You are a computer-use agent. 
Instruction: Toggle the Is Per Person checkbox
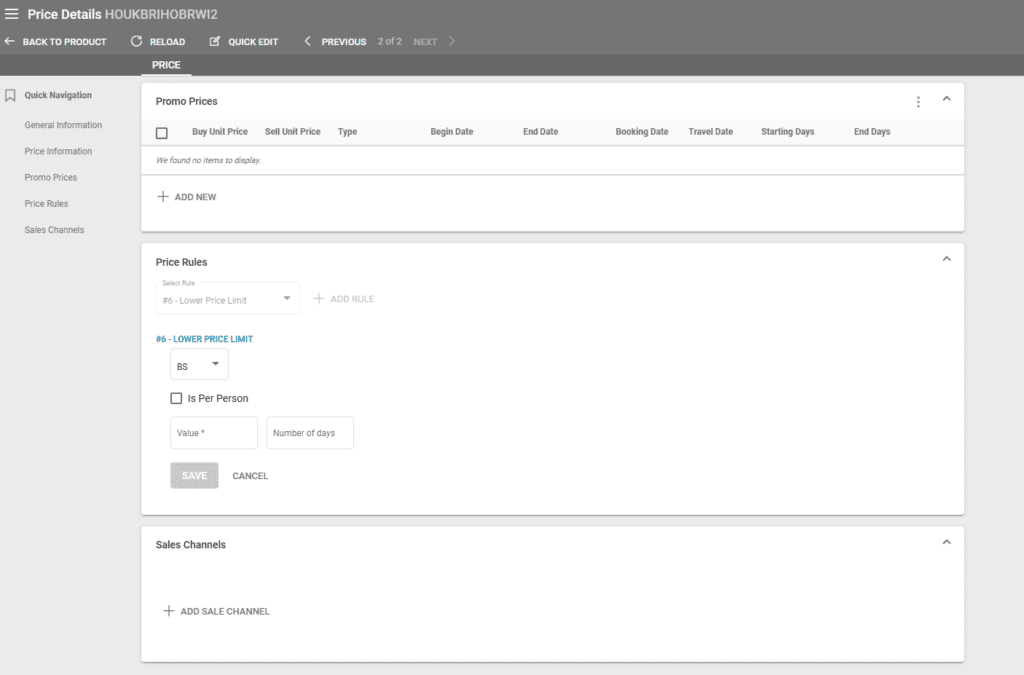point(176,398)
